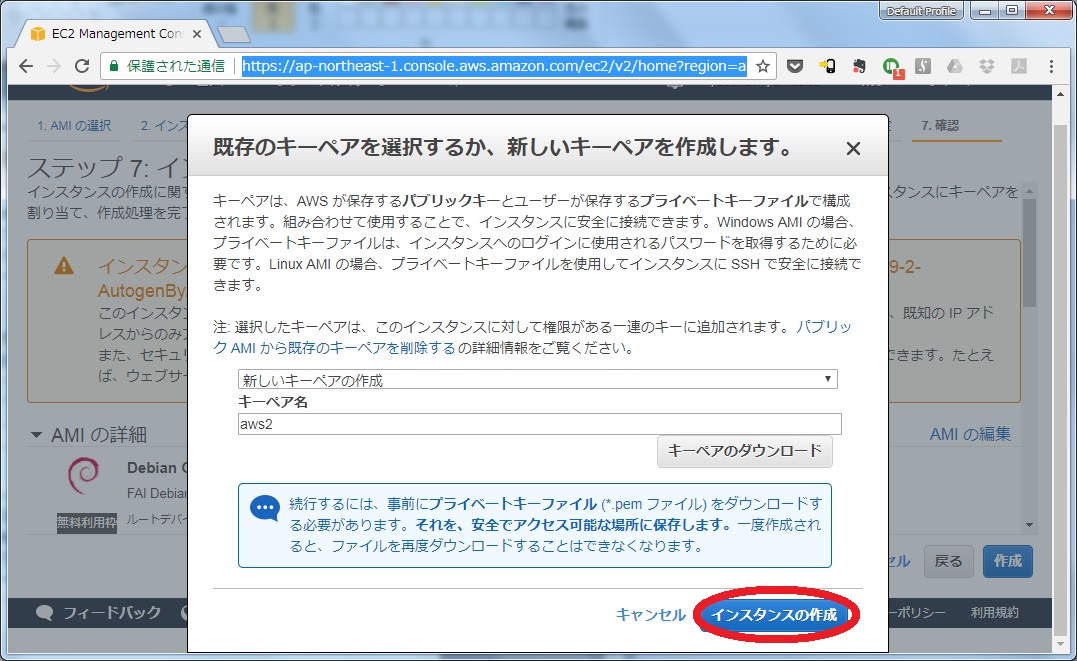Click the Default Profile button
The image size is (1077, 661).
(x=921, y=11)
